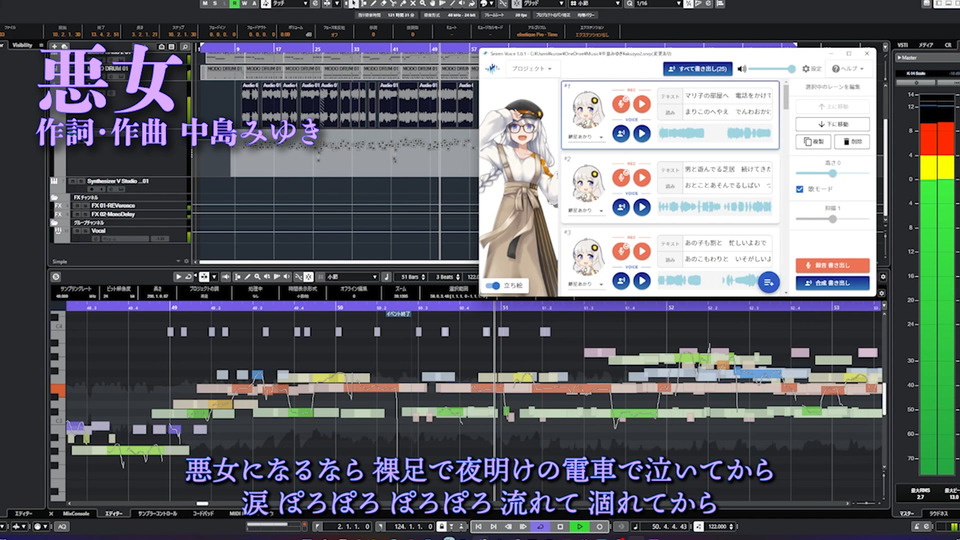Image resolution: width=960 pixels, height=540 pixels.
Task: Toggle the S solo-state button in the top toolbar
Action: pyautogui.click(x=215, y=4)
